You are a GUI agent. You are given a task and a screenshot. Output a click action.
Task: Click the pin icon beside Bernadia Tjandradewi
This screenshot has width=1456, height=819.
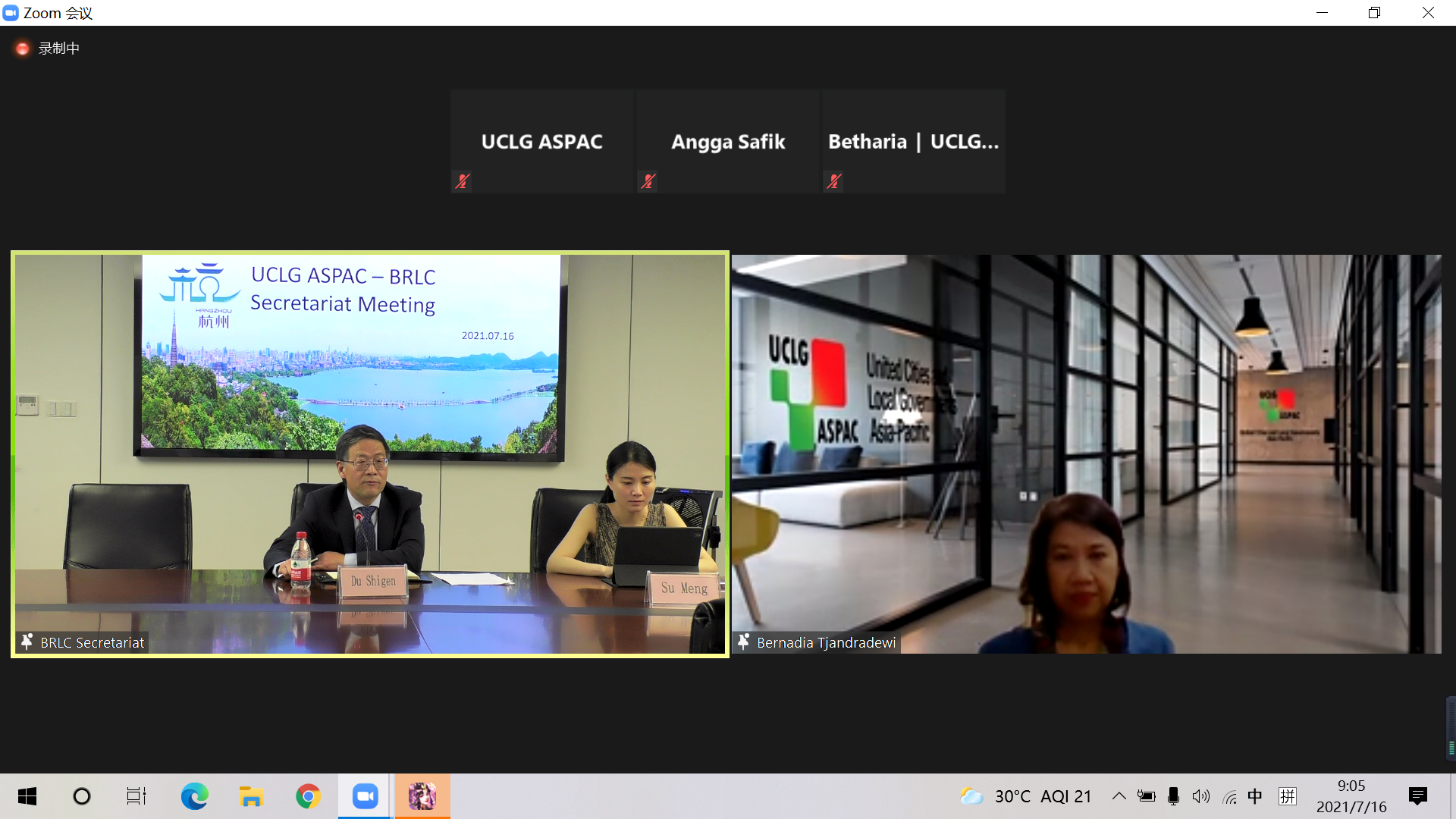743,642
